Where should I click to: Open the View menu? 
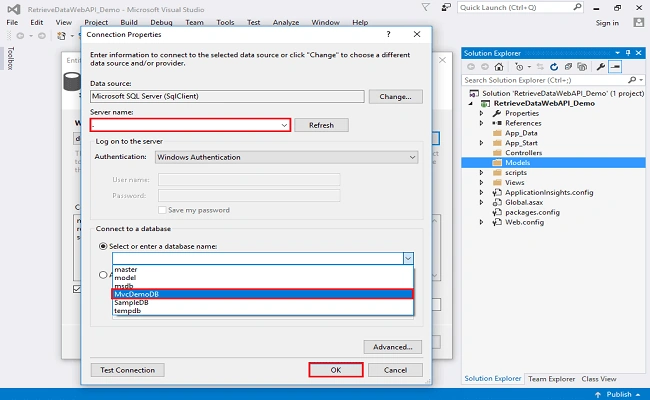click(x=63, y=22)
